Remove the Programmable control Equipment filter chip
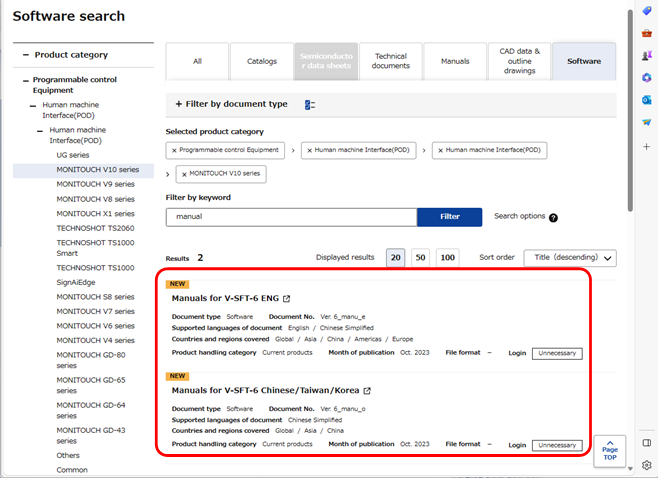 tap(175, 150)
